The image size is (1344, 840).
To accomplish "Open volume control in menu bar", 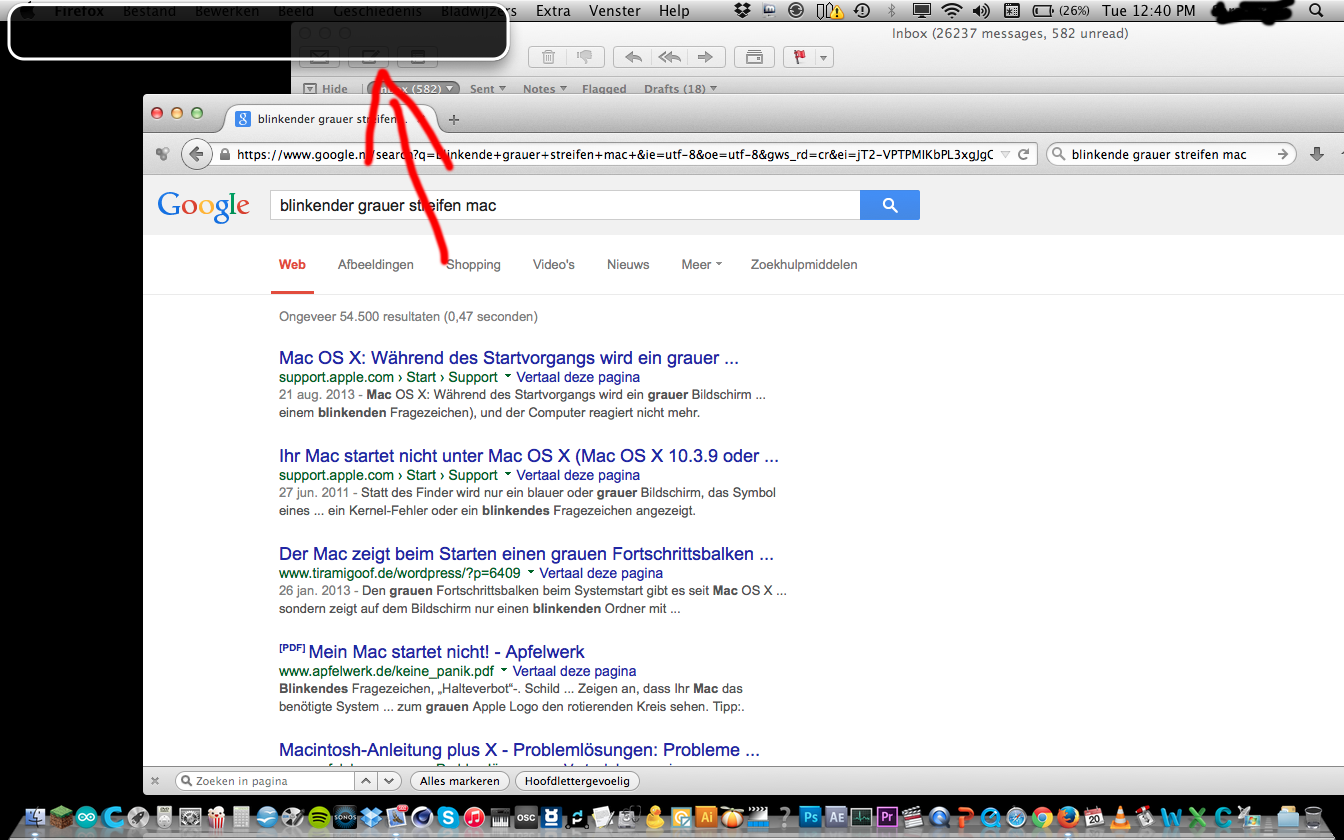I will click(981, 11).
